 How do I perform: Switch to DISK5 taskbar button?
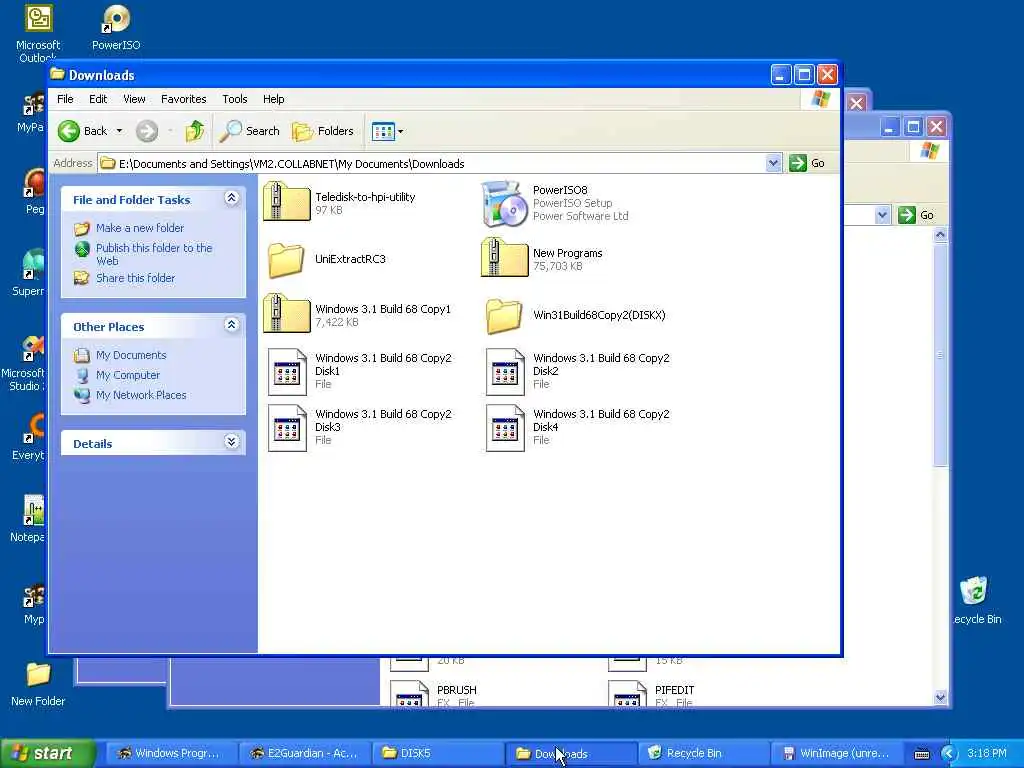[438, 754]
